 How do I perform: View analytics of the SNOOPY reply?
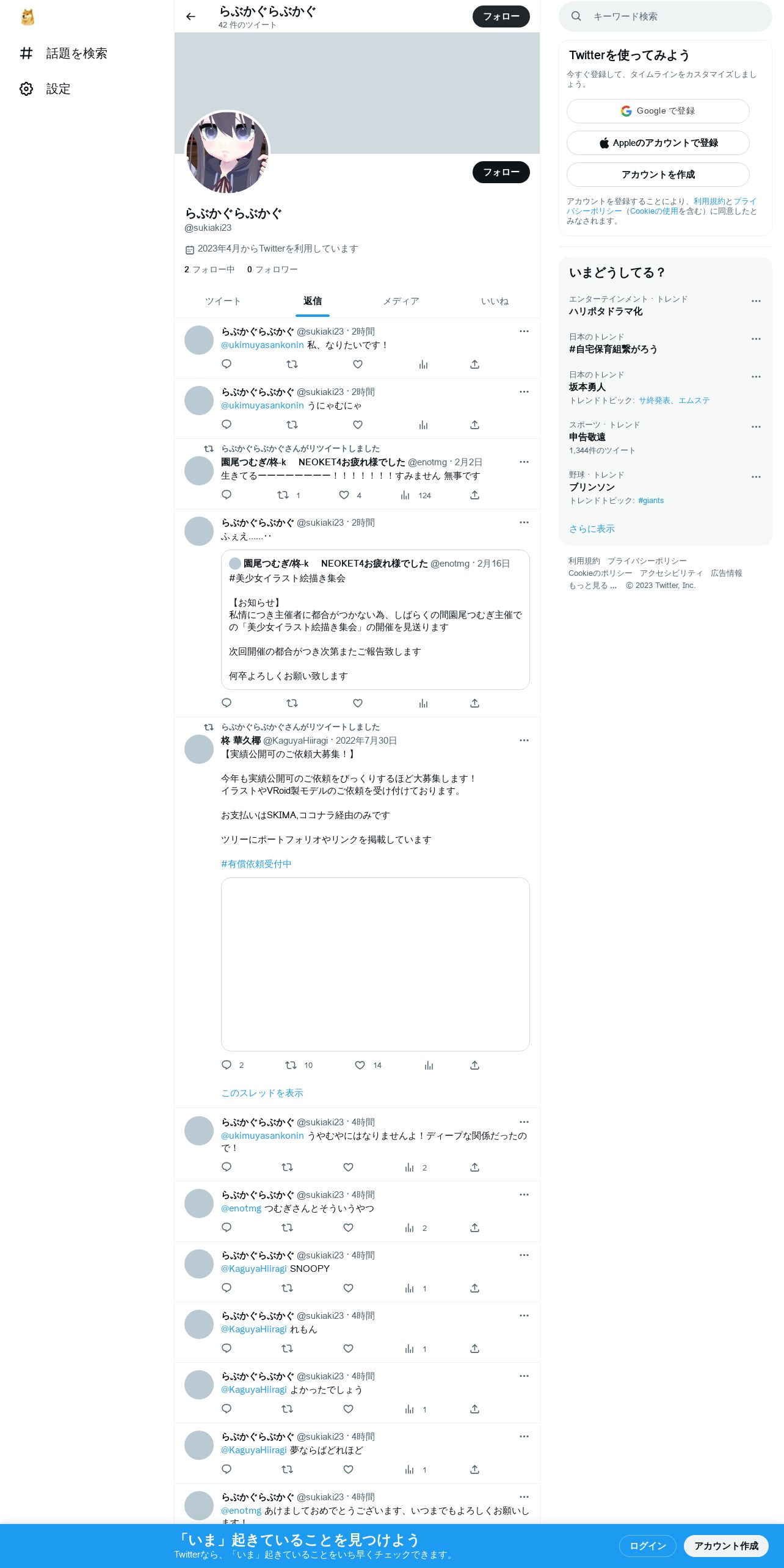pos(416,1288)
